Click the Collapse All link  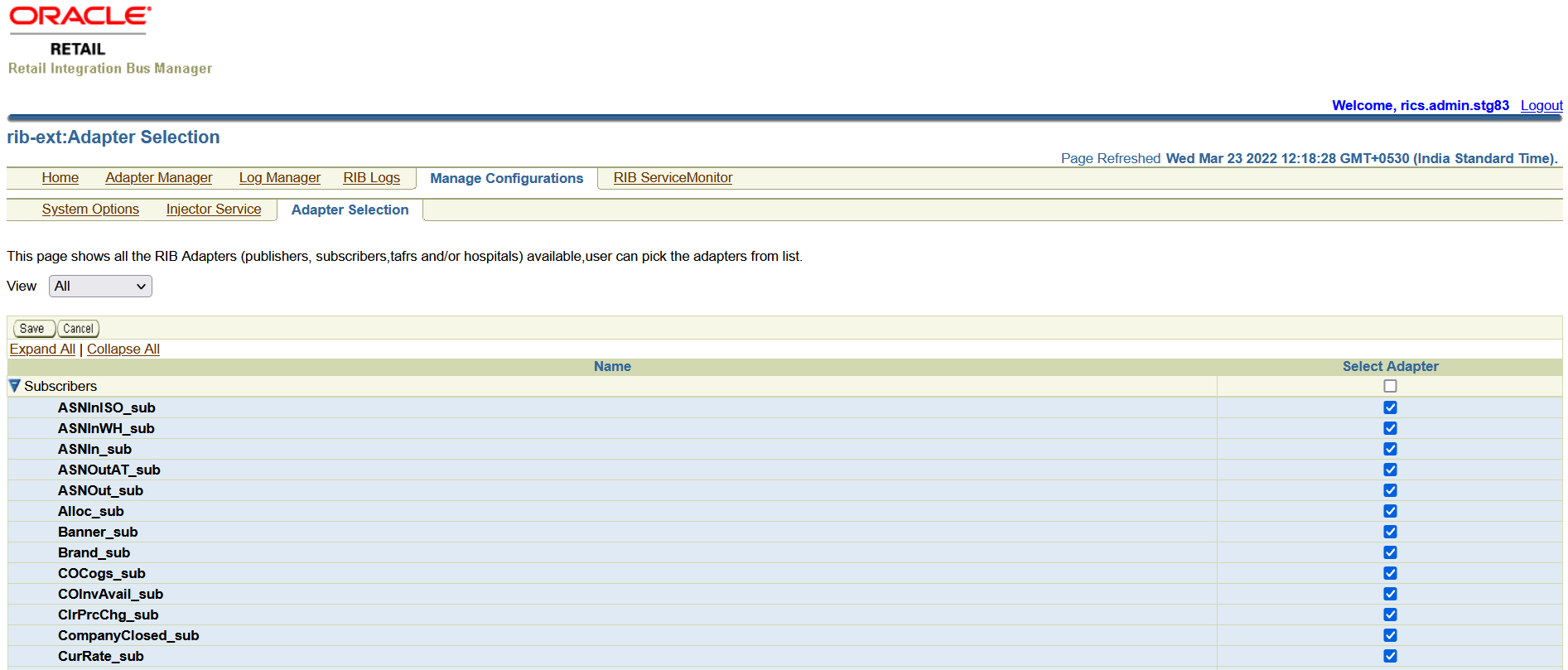pos(123,349)
